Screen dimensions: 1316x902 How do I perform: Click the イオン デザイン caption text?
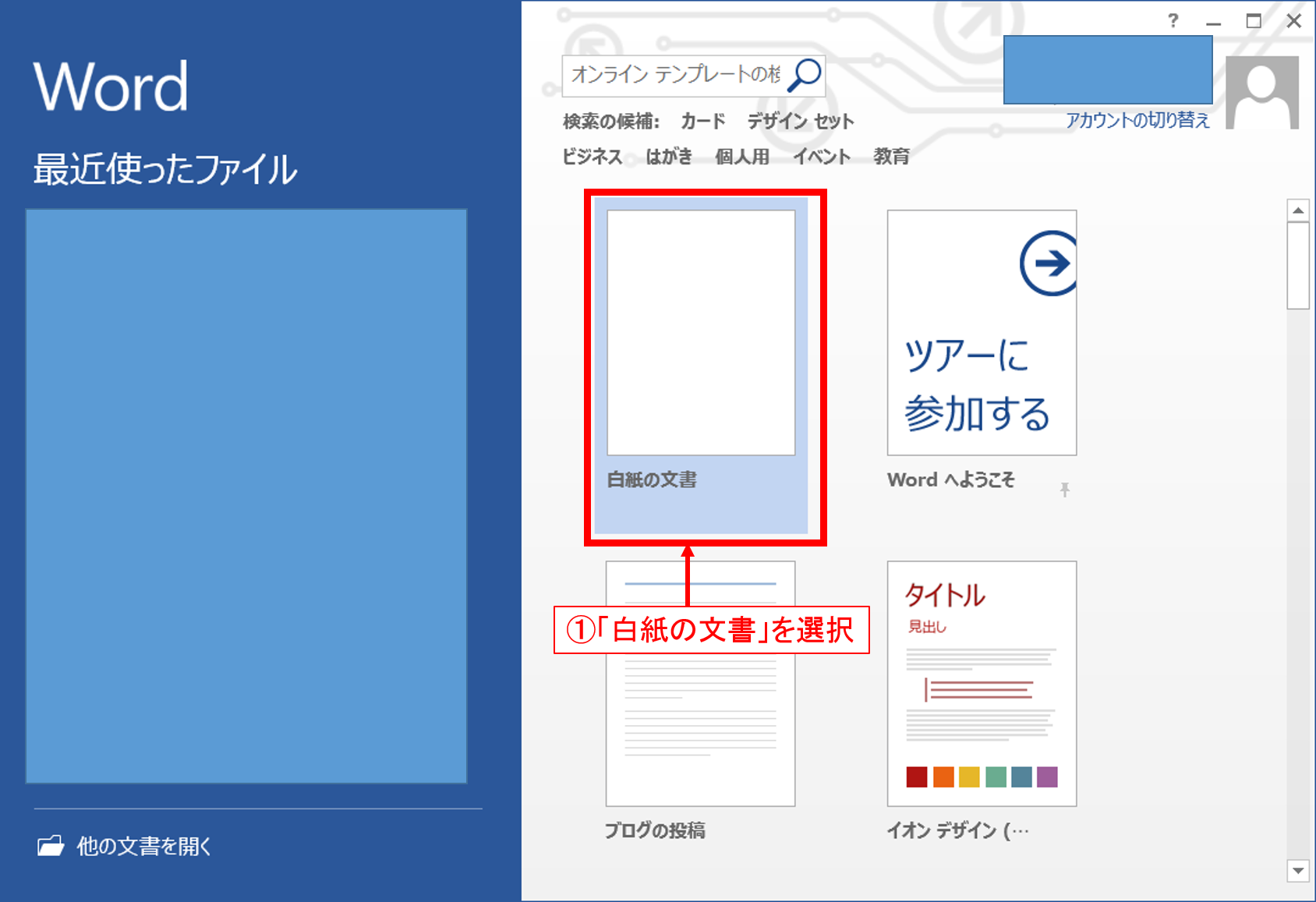958,830
